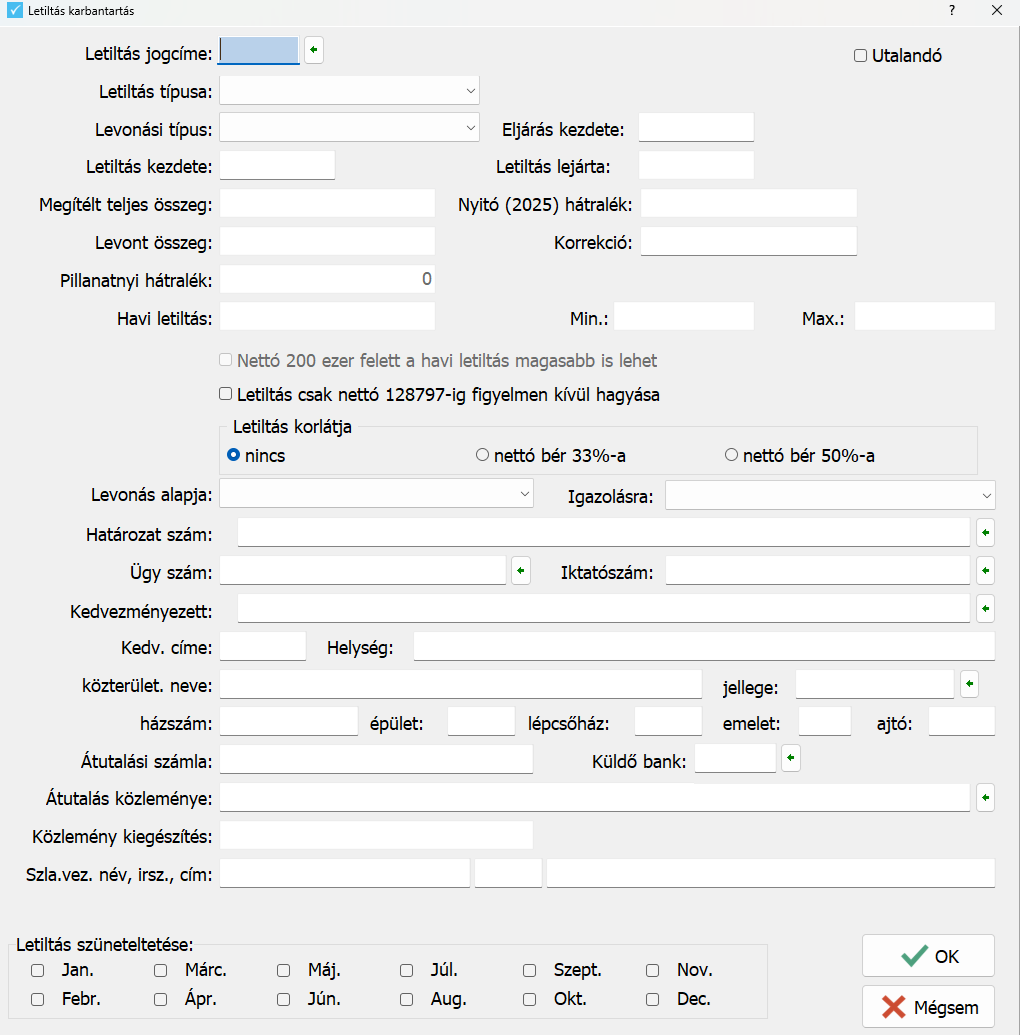Cancel using the Mégsem button

[928, 1007]
